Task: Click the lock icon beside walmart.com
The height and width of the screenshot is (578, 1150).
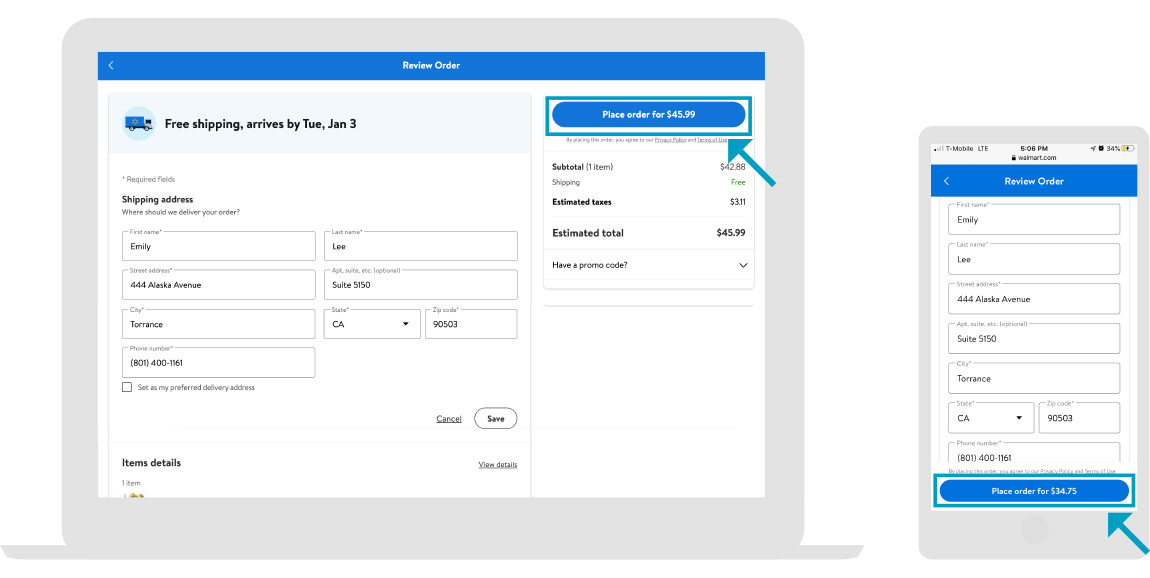Action: 1014,157
